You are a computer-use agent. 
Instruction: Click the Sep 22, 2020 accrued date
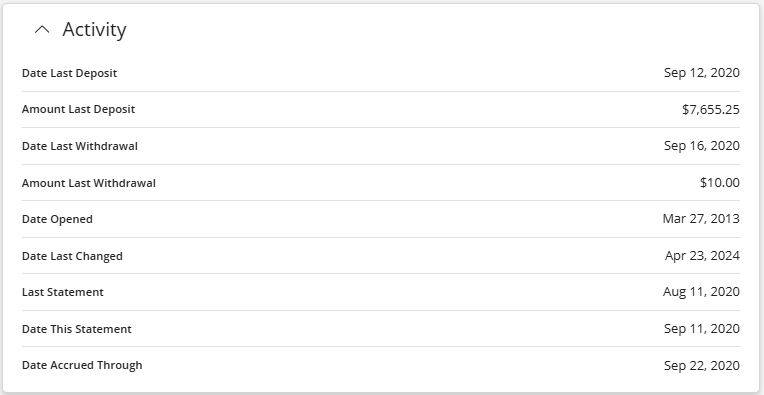702,366
